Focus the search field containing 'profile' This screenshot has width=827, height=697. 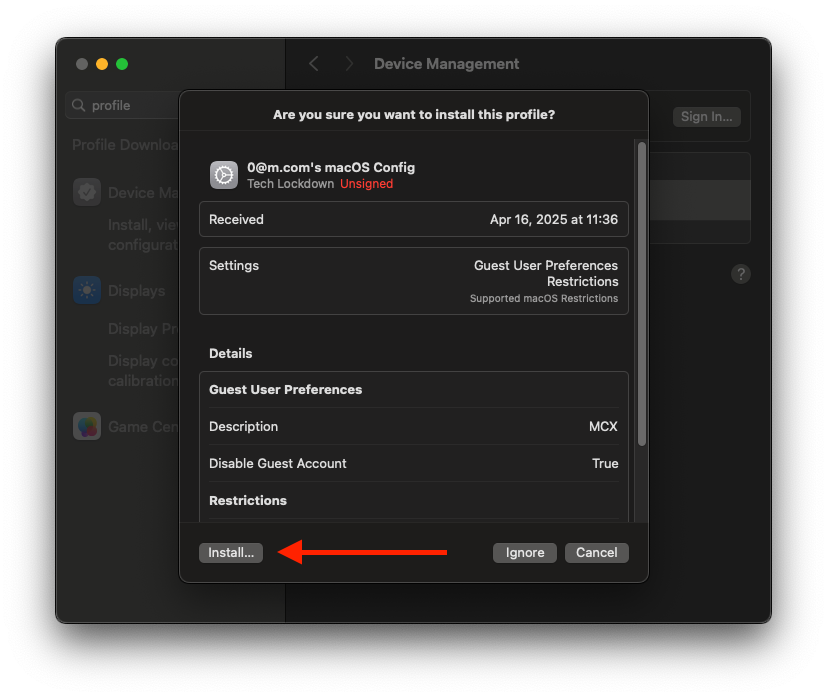(x=122, y=105)
